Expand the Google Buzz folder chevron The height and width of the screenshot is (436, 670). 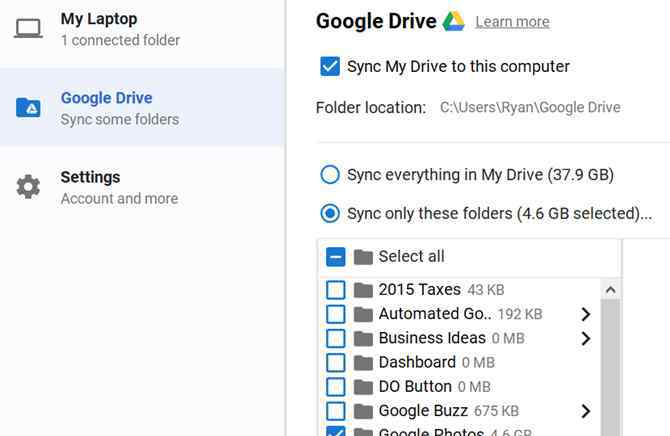[x=585, y=411]
